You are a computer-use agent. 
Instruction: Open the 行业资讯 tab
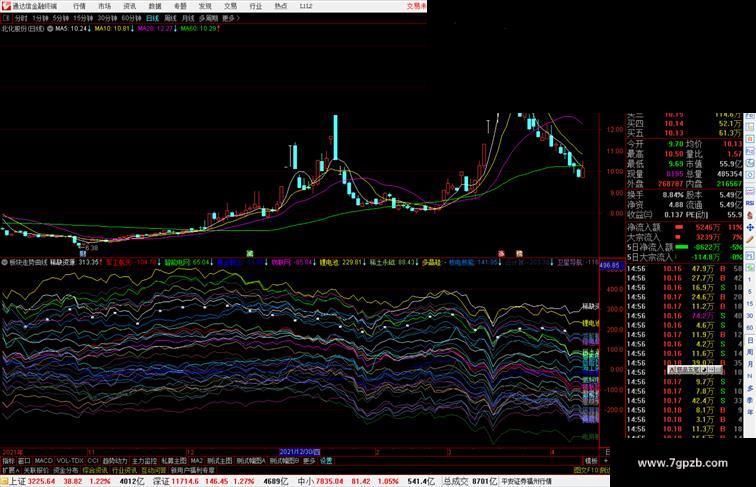click(x=124, y=470)
